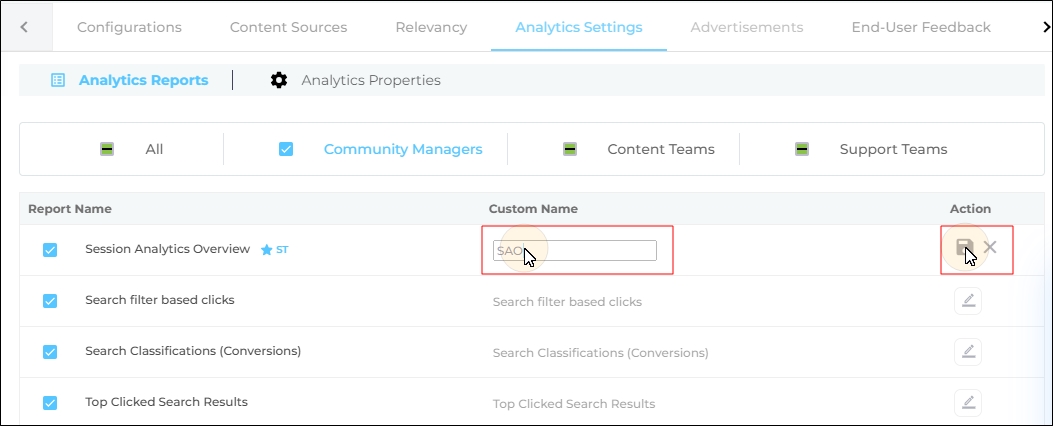This screenshot has width=1053, height=426.
Task: Toggle the All reports checkbox
Action: [107, 149]
